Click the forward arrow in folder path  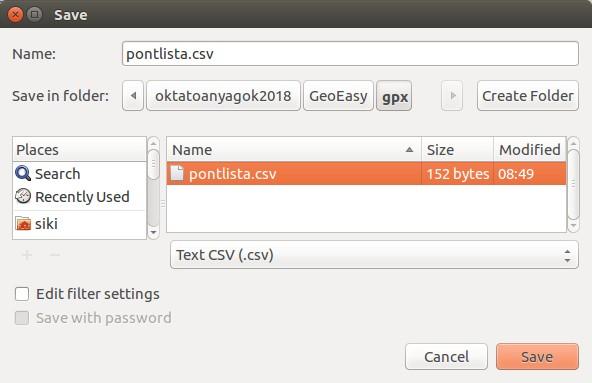pyautogui.click(x=452, y=96)
